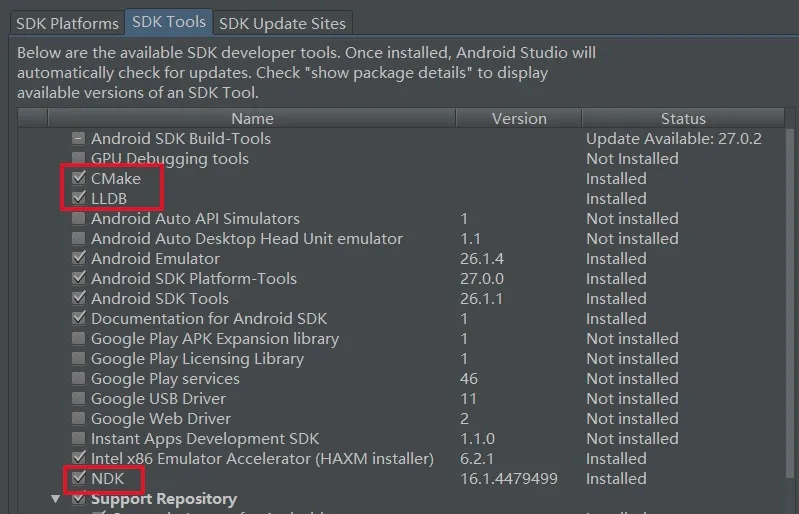Sort by the Name column header
The width and height of the screenshot is (799, 514).
pos(250,118)
